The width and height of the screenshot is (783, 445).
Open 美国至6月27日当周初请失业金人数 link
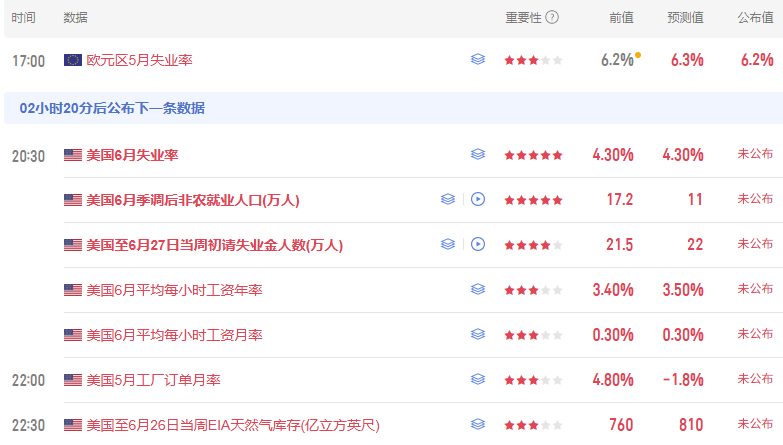215,245
